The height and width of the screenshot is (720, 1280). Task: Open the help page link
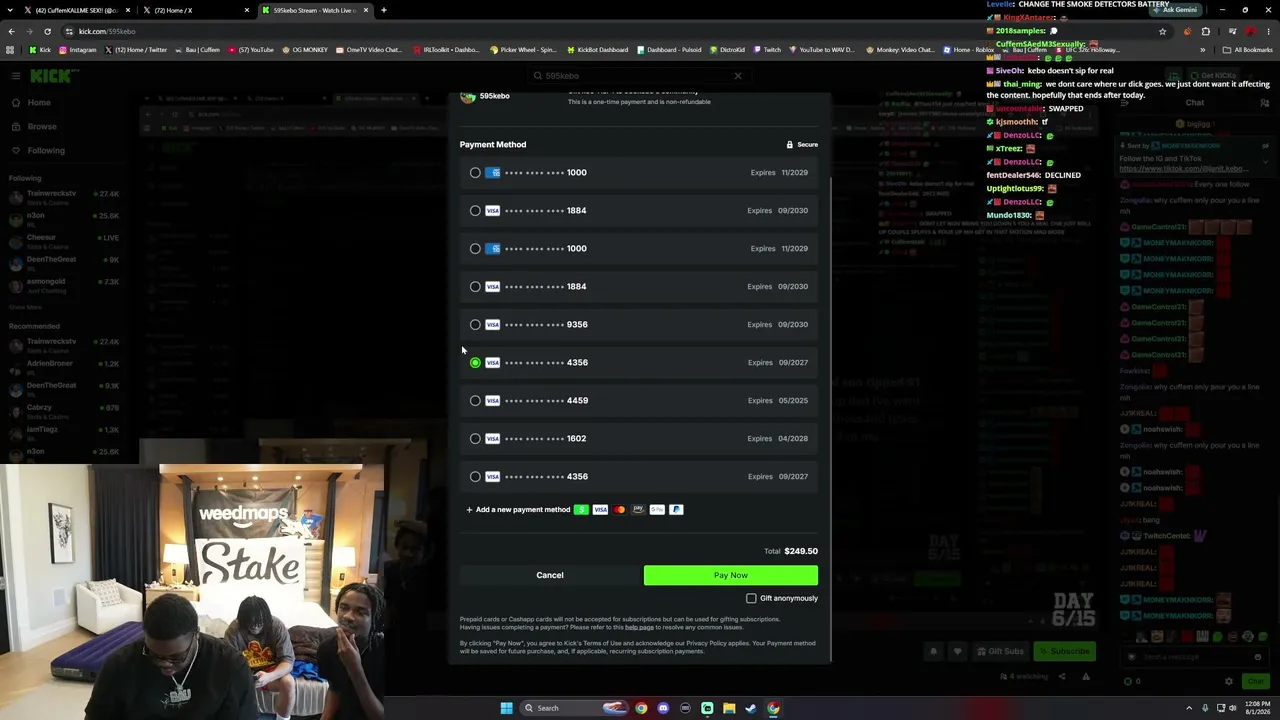click(x=639, y=627)
